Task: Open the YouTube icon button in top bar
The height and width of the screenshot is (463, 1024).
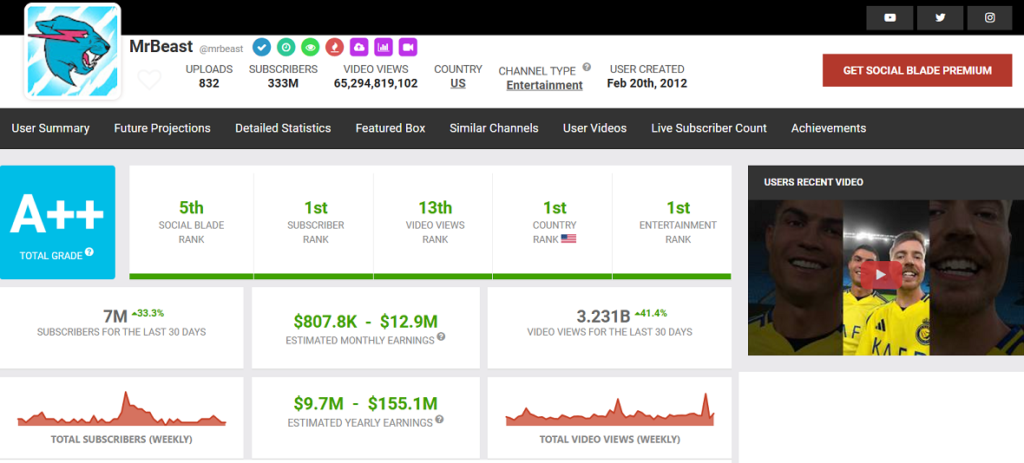Action: click(889, 18)
